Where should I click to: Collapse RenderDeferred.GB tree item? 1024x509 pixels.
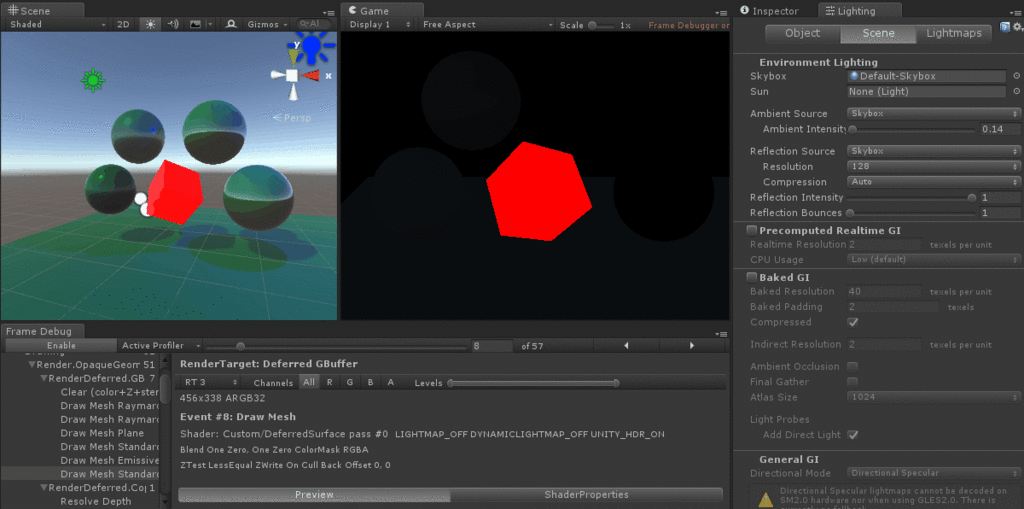tap(44, 378)
